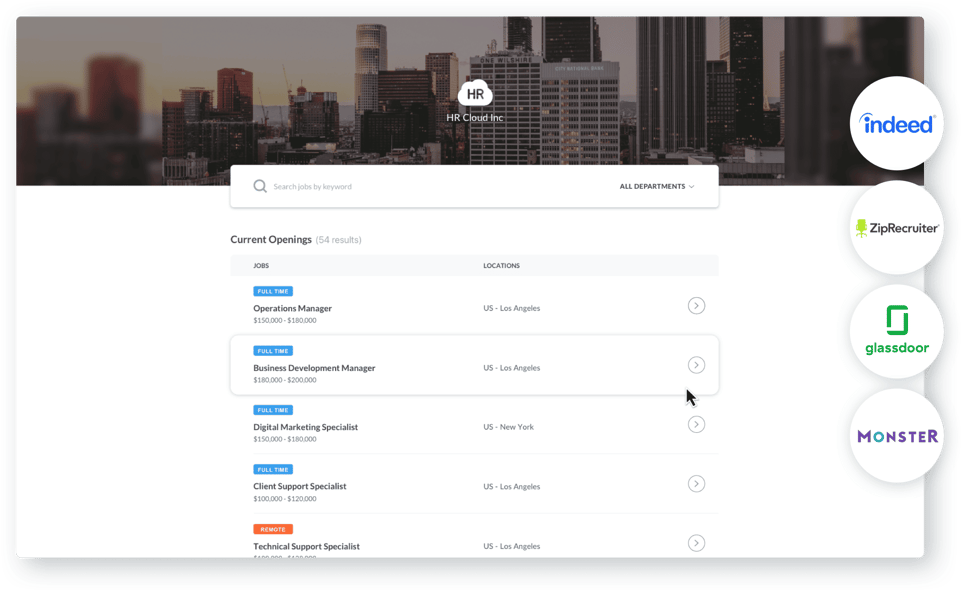Open the Digital Marketing Specialist row arrow
This screenshot has height=591, width=963.
[696, 425]
